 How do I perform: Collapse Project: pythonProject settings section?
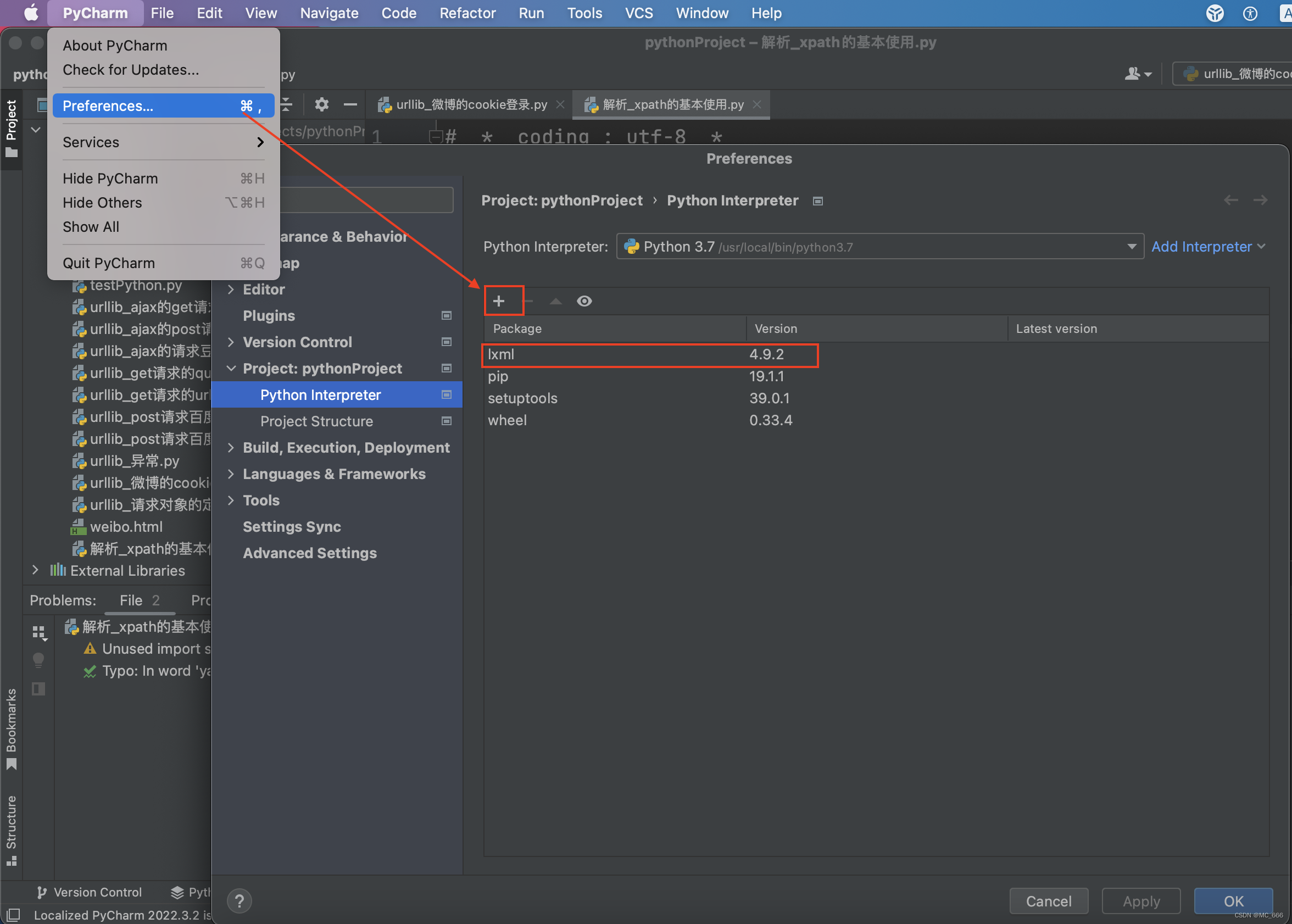(x=231, y=369)
